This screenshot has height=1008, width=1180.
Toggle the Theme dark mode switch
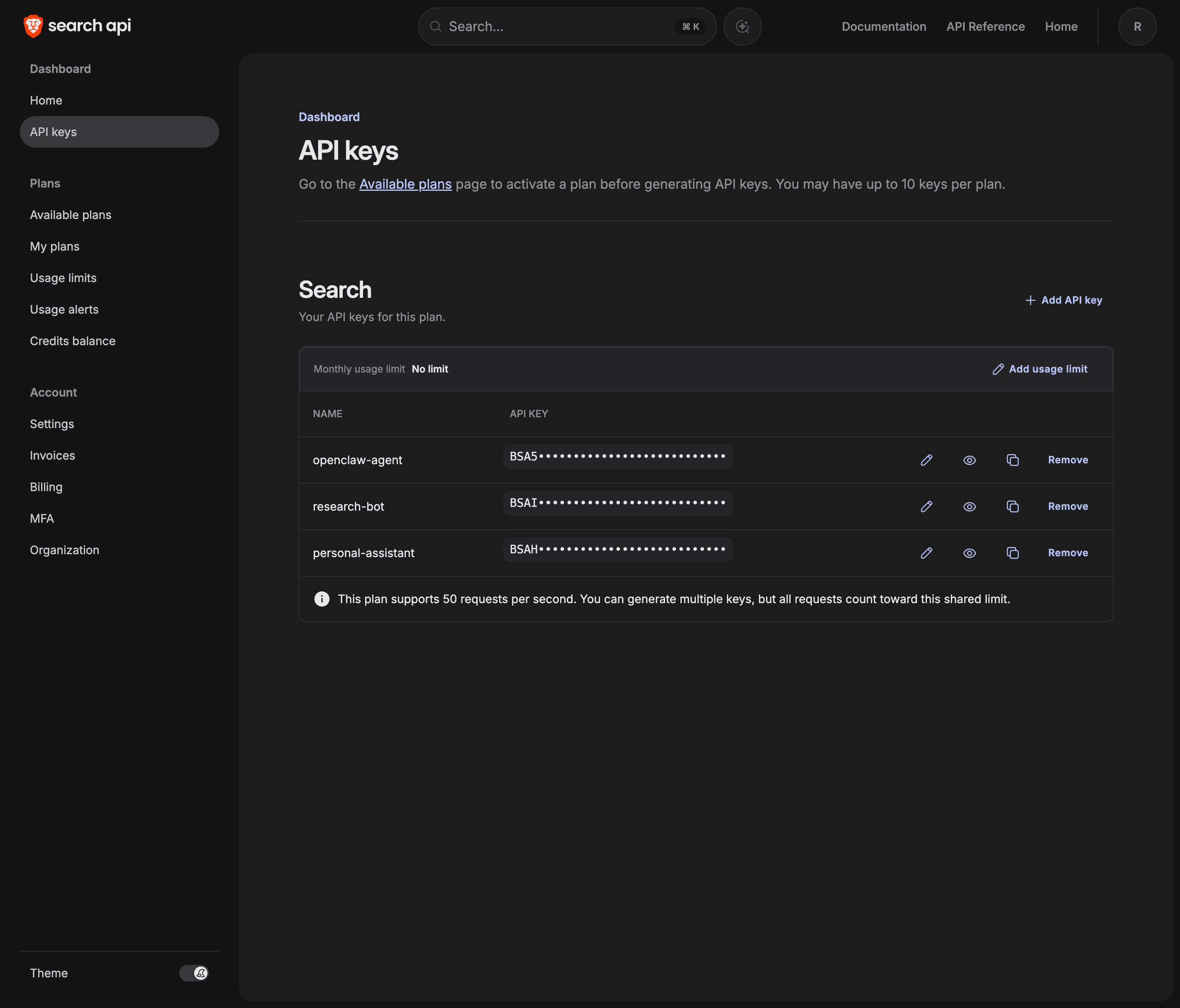coord(194,973)
